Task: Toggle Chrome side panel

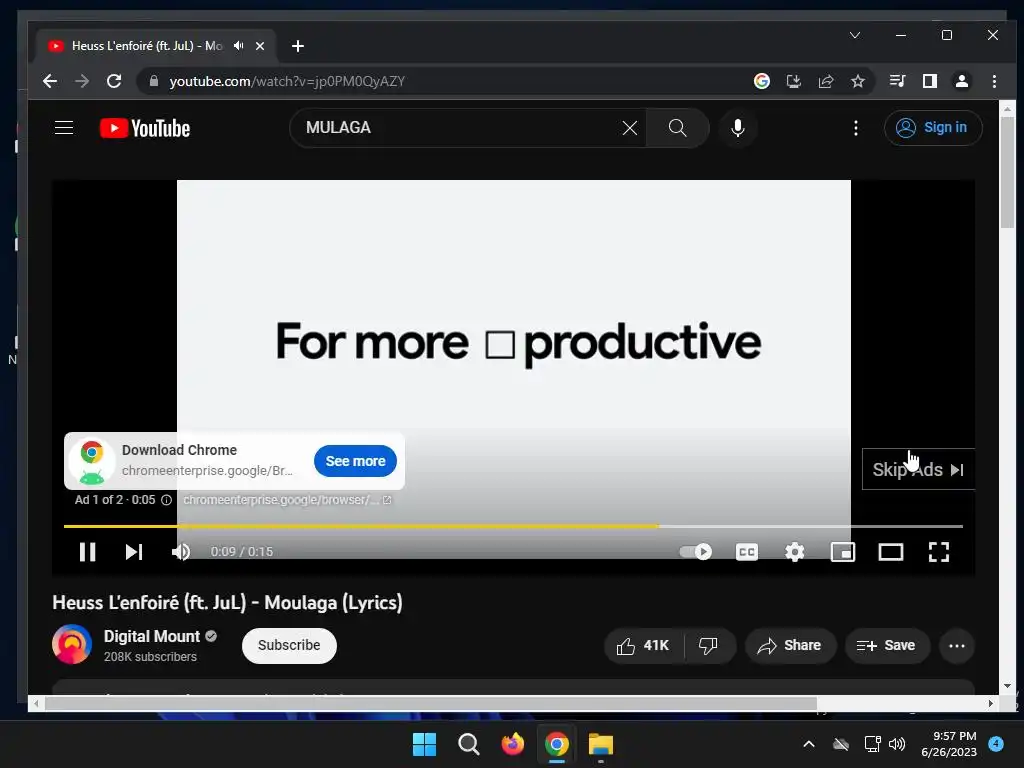Action: (x=929, y=81)
